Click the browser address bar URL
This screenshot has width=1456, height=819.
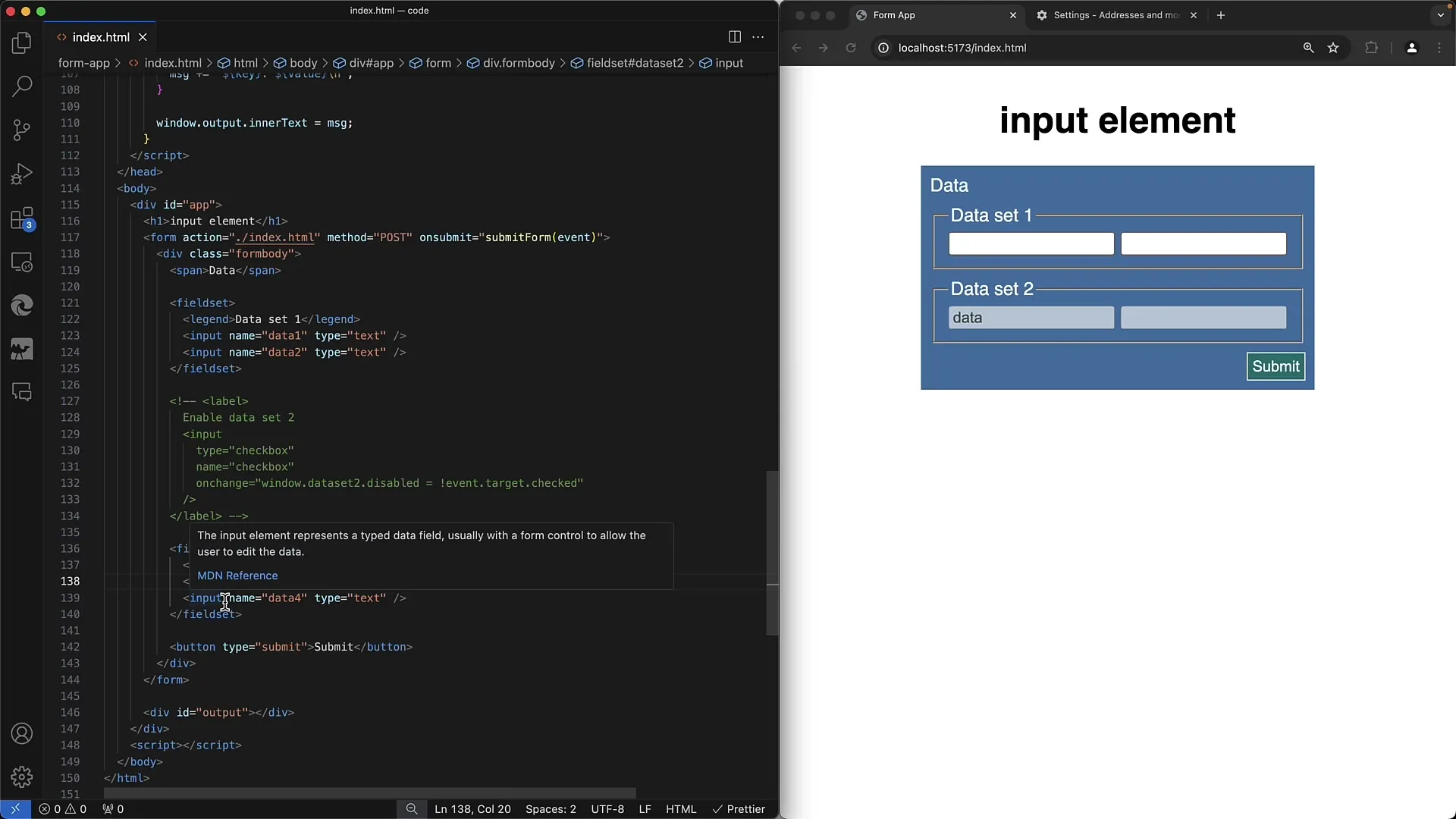[962, 48]
